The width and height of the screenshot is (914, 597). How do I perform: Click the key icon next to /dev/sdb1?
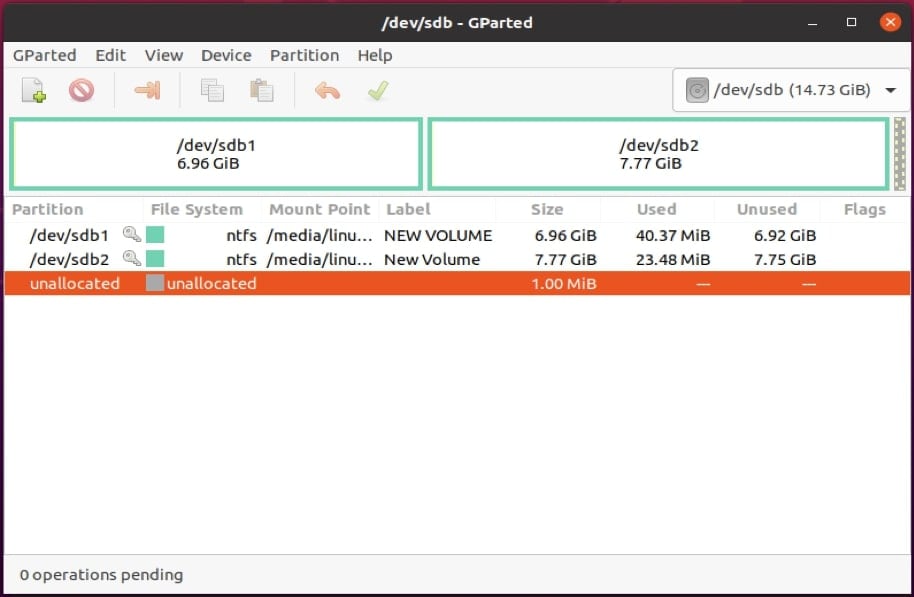pos(132,234)
